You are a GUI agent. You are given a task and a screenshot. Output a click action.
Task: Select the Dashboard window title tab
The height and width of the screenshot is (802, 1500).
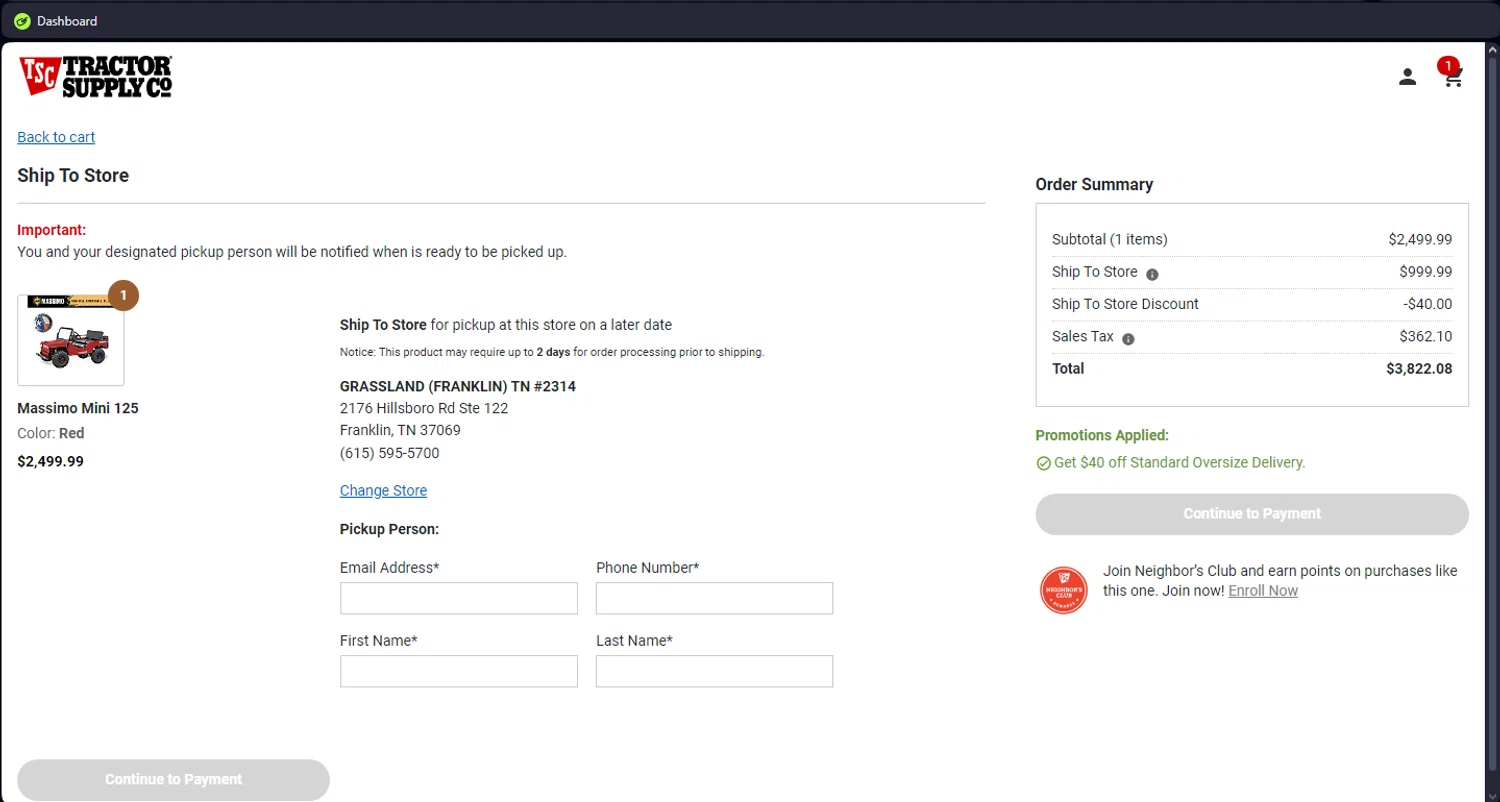[x=67, y=21]
